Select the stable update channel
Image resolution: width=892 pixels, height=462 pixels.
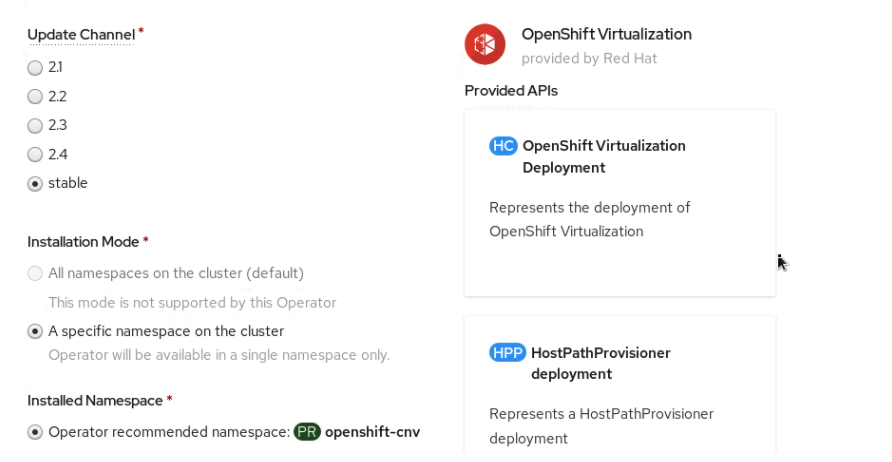[x=35, y=184]
